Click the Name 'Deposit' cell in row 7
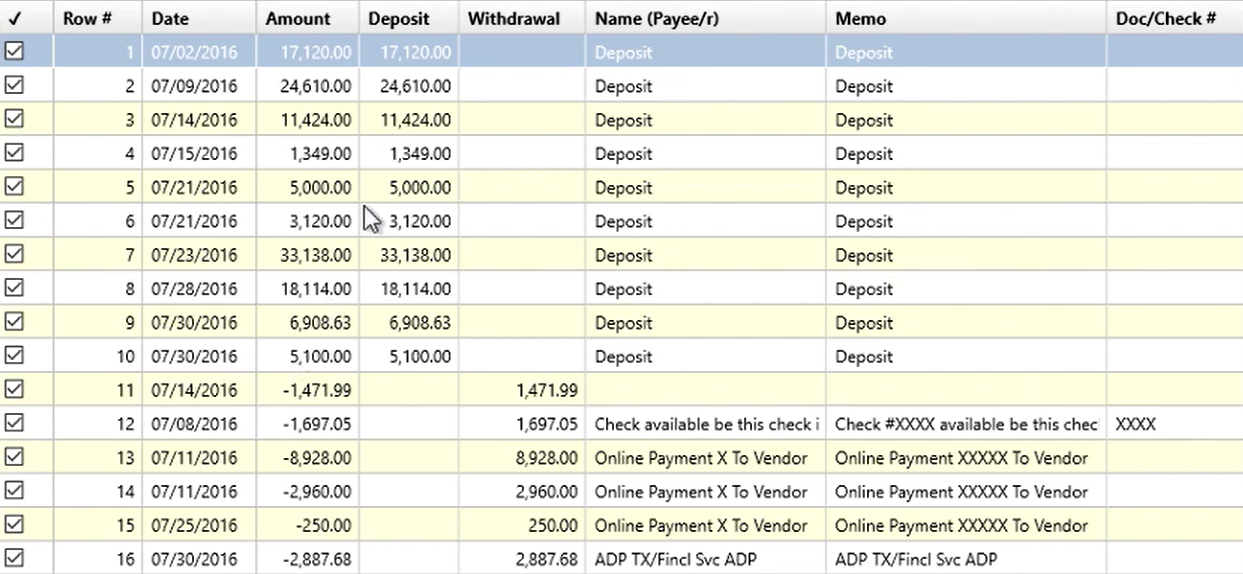The height and width of the screenshot is (574, 1243). [x=706, y=255]
